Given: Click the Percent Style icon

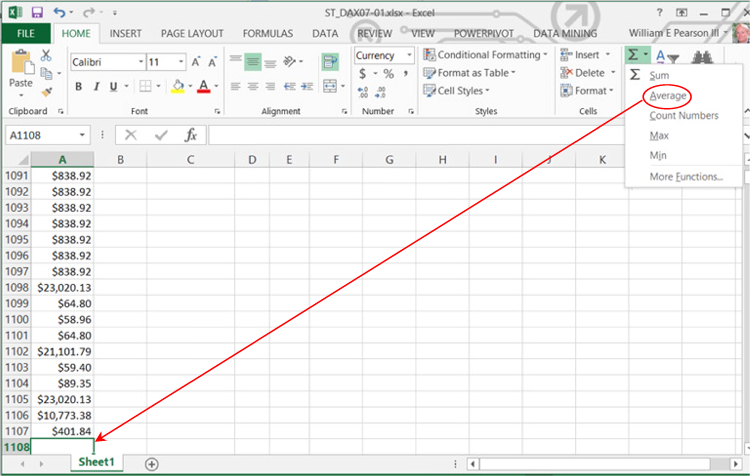Looking at the screenshot, I should pyautogui.click(x=388, y=74).
